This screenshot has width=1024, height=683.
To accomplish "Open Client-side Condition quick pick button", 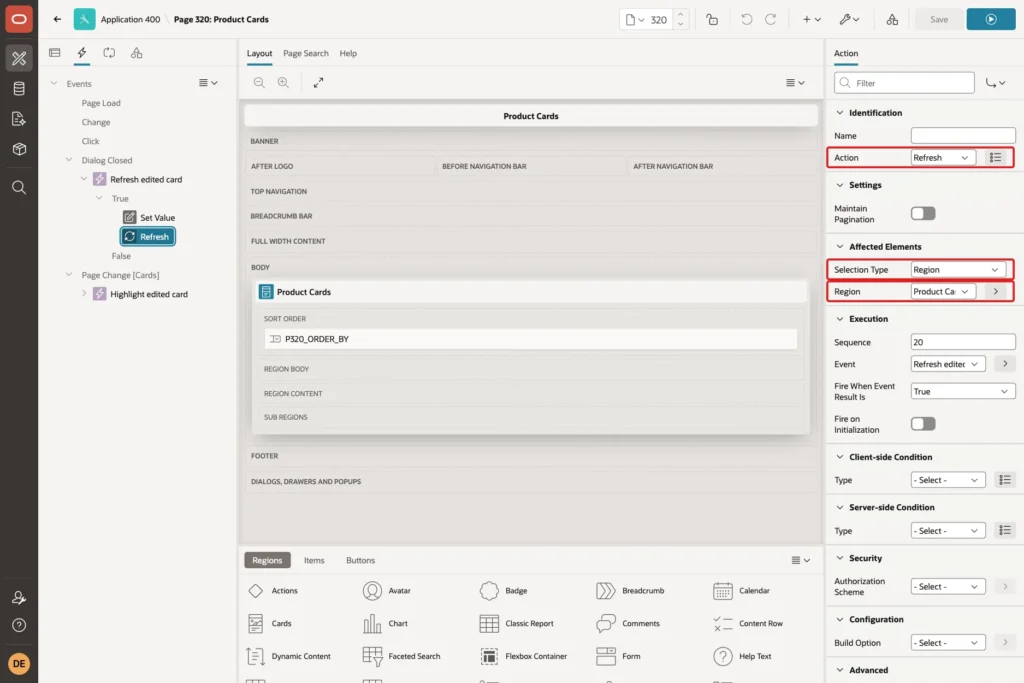I will coord(1005,480).
